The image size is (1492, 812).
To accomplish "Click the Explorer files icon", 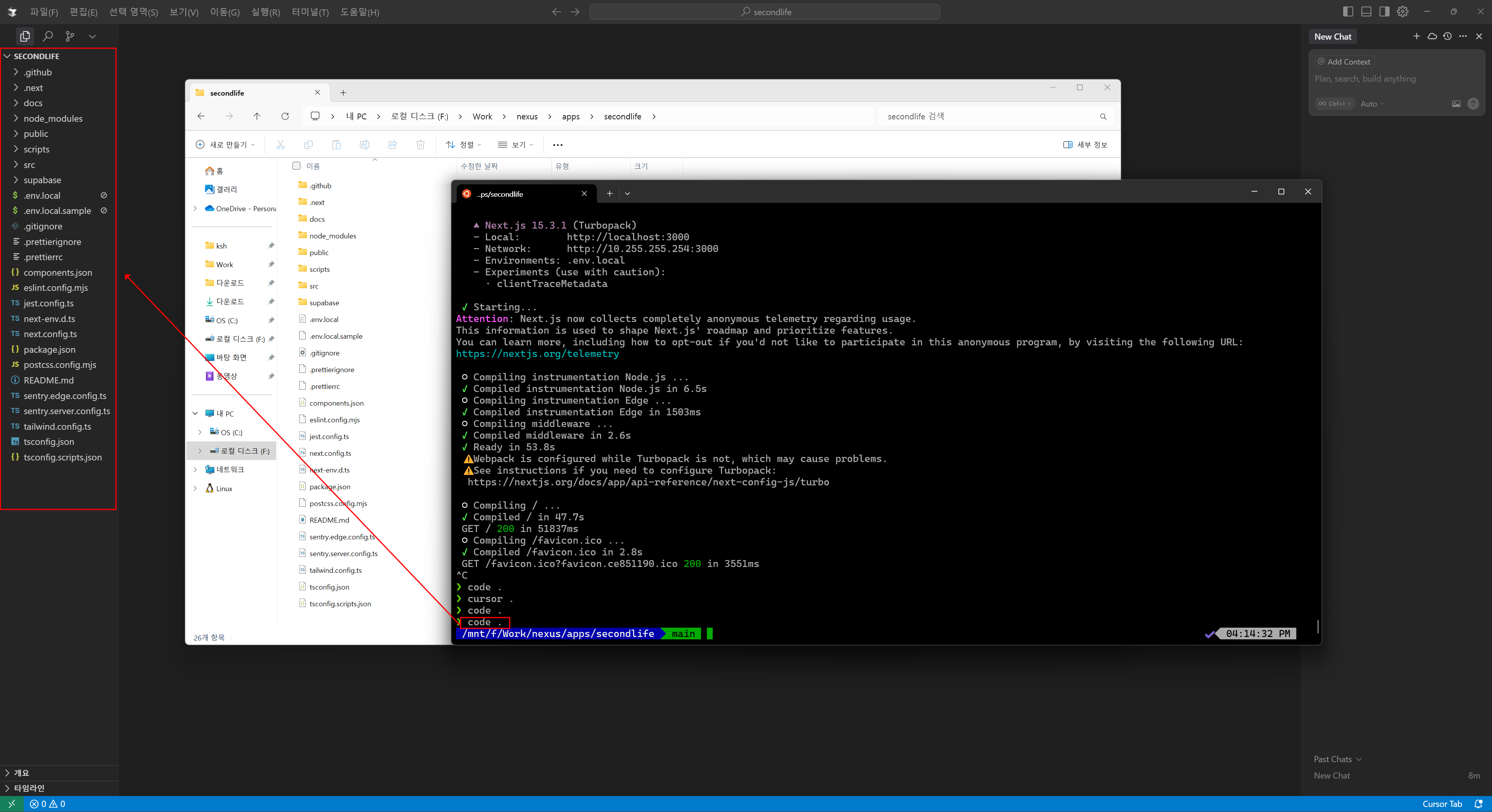I will (x=25, y=36).
